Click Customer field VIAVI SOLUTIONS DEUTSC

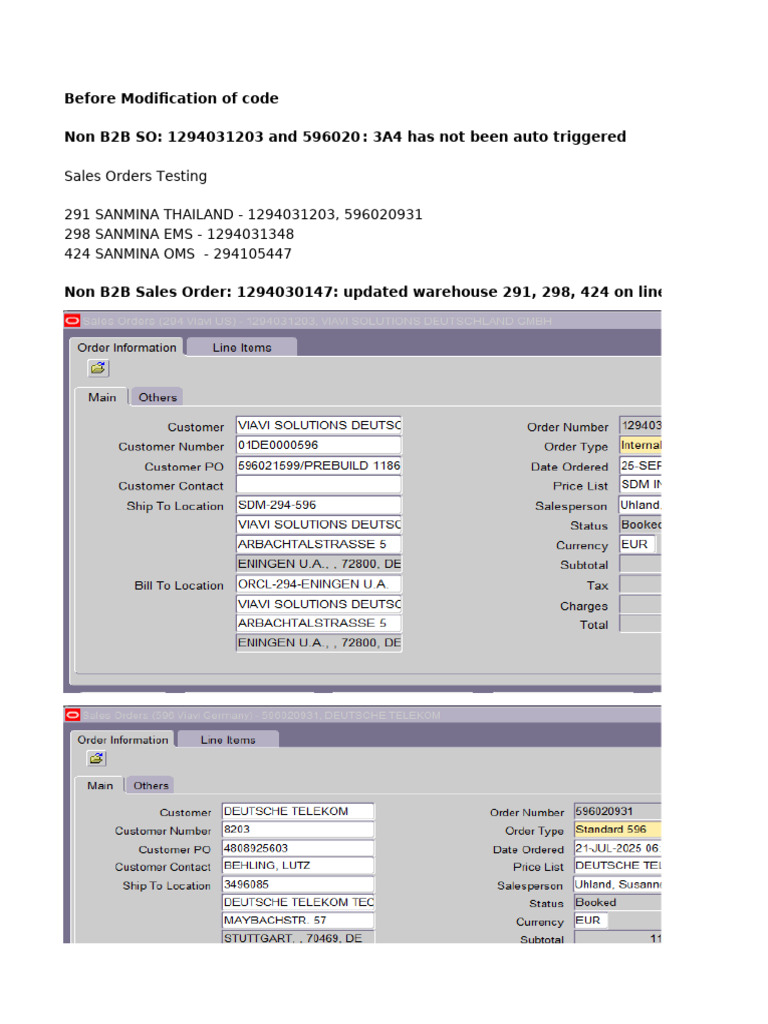[319, 425]
